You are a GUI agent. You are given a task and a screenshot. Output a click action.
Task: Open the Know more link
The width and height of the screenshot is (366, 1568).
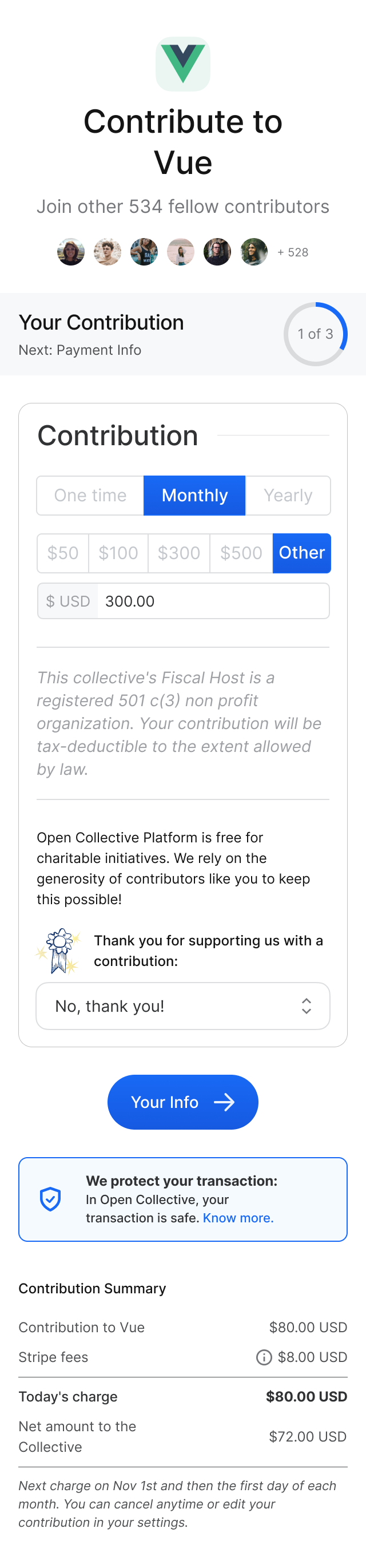click(x=238, y=1218)
